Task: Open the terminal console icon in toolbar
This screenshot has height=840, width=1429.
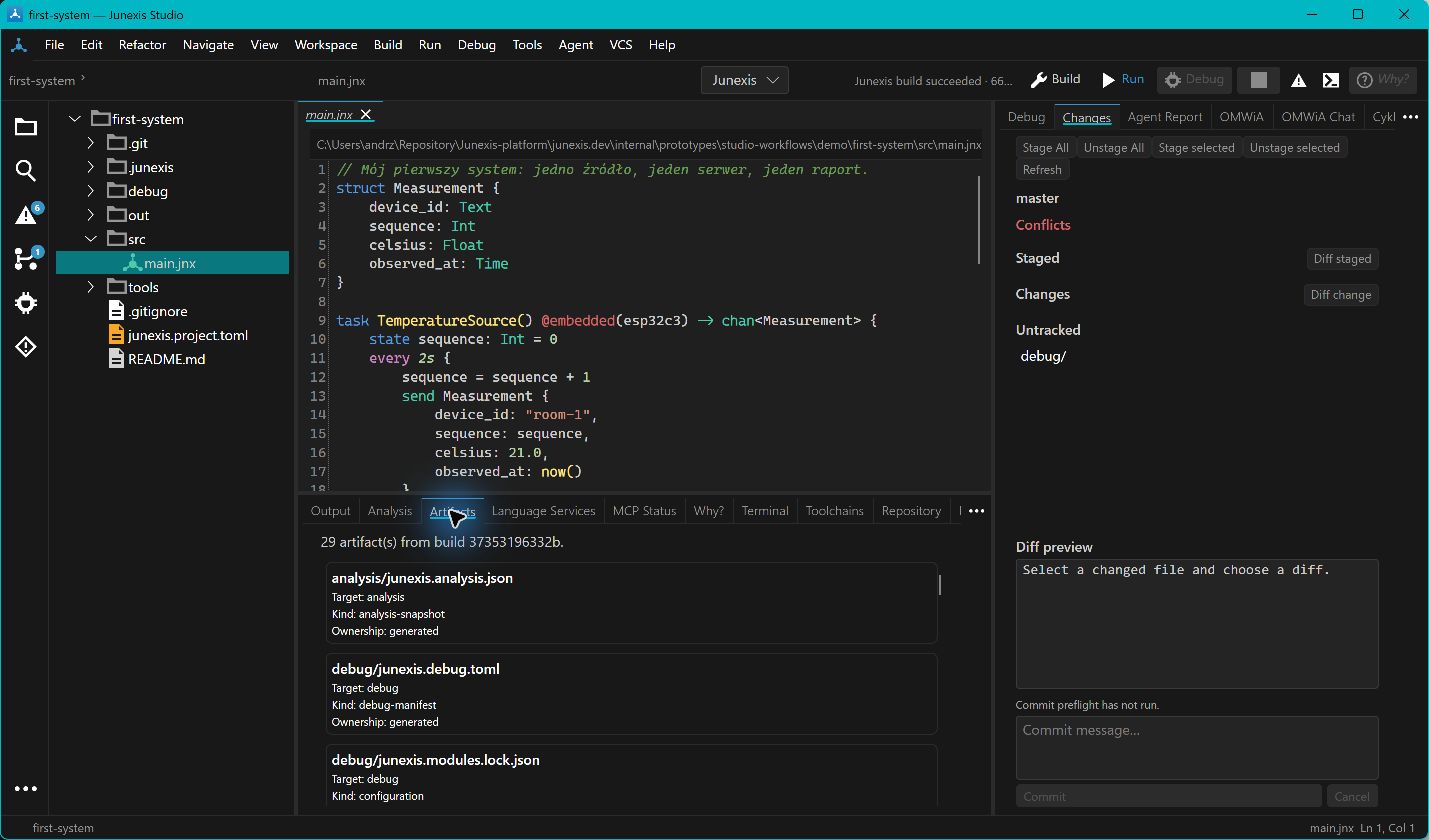Action: (1331, 80)
